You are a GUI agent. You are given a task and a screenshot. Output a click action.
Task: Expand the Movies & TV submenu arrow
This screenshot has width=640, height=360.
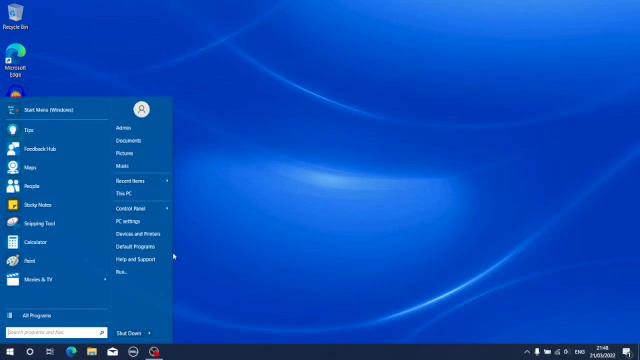105,280
